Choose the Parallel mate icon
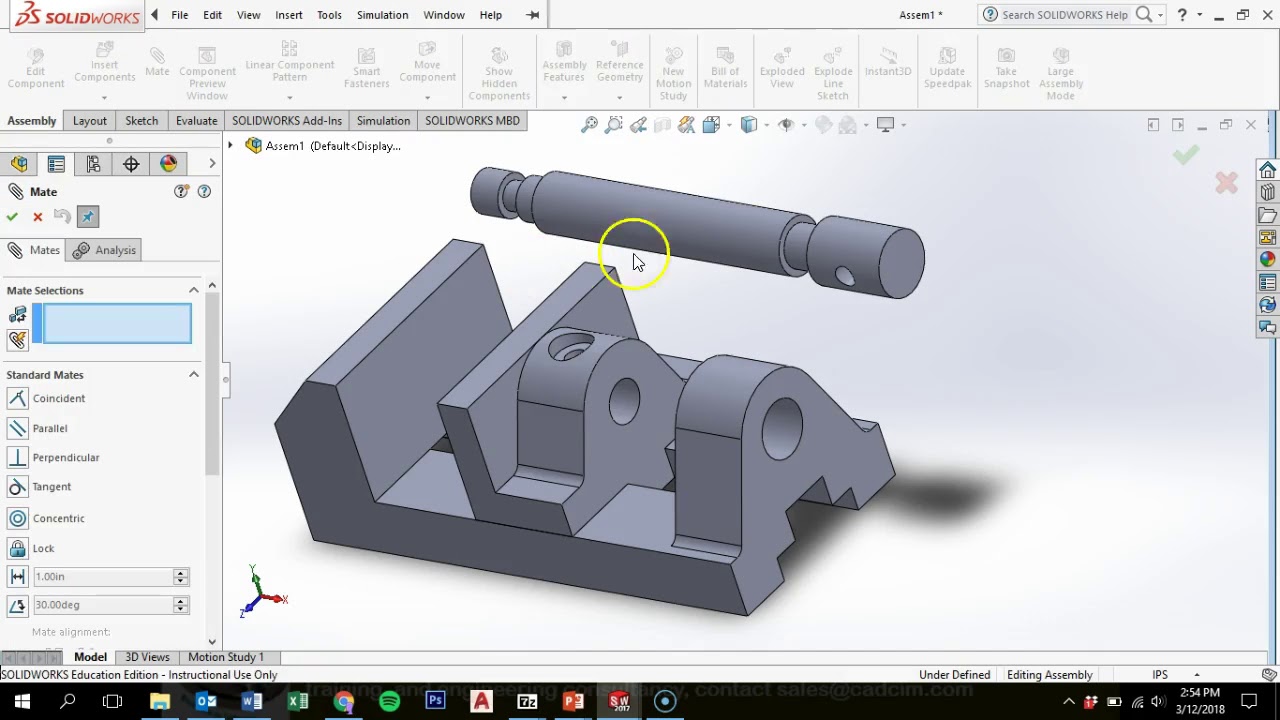 point(17,428)
